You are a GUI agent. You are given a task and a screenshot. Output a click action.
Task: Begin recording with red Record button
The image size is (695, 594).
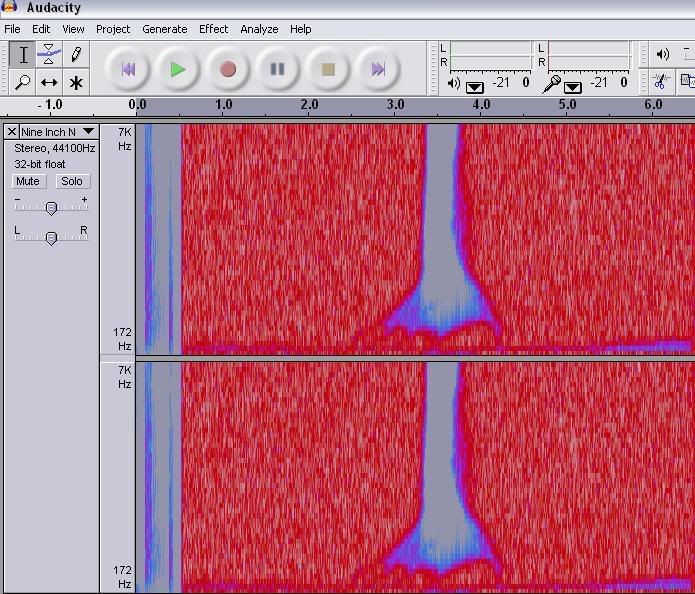click(228, 69)
